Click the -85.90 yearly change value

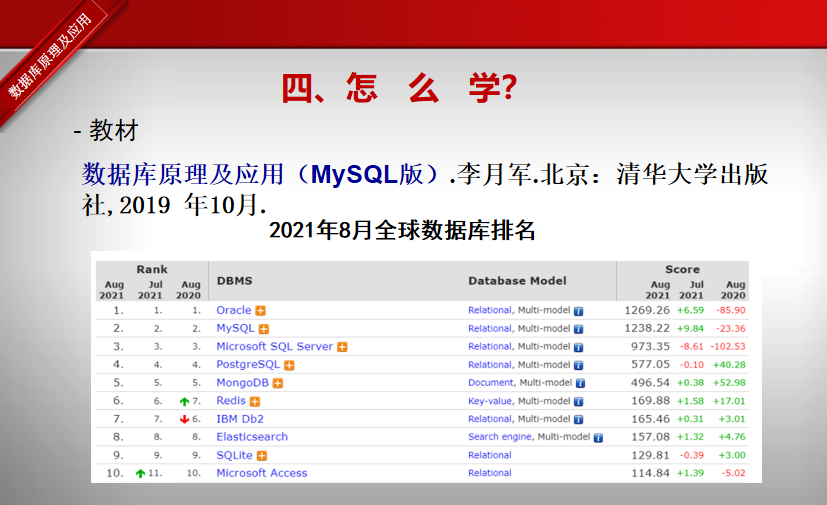point(730,310)
